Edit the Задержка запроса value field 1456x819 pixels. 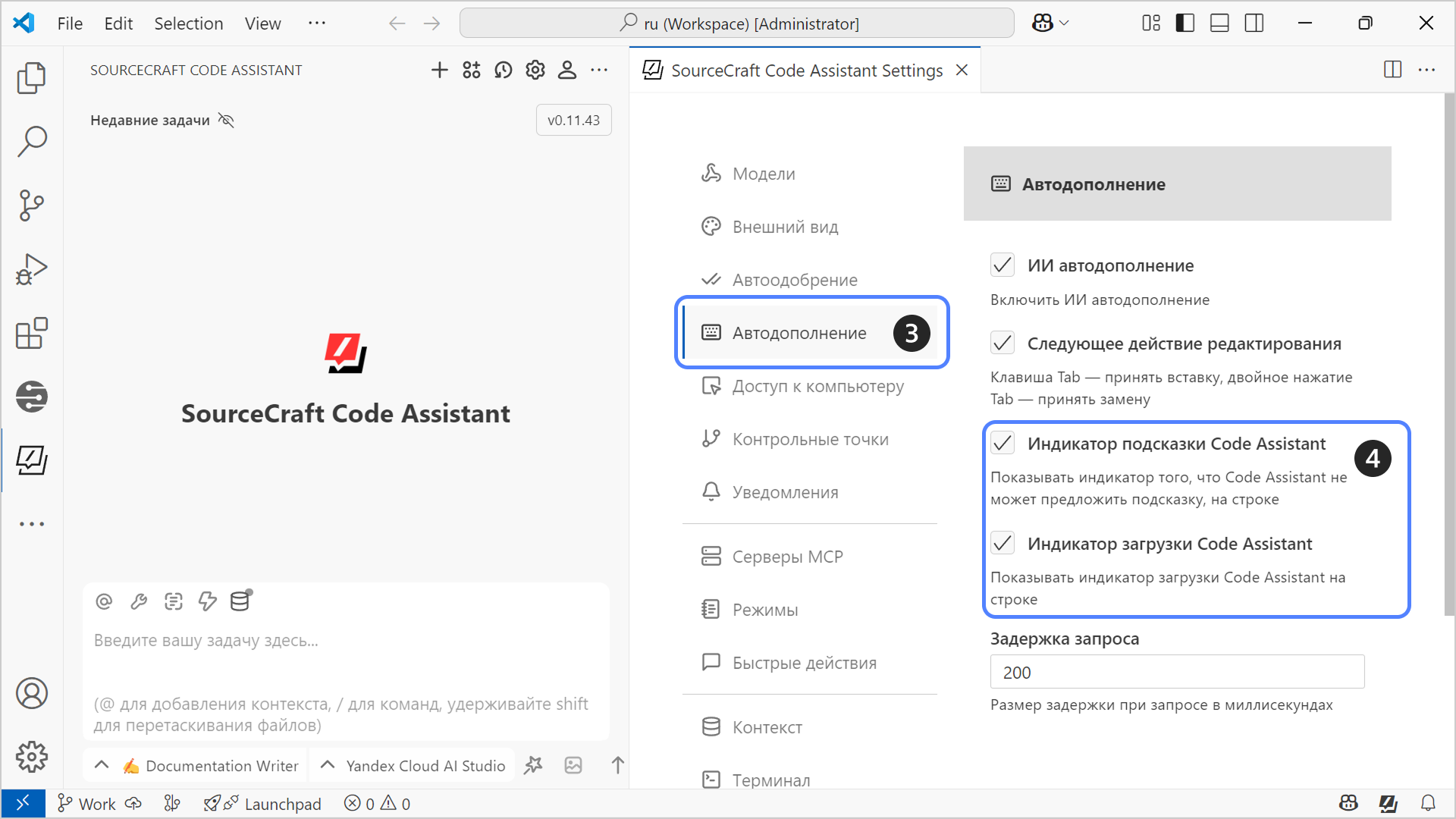pyautogui.click(x=1176, y=672)
